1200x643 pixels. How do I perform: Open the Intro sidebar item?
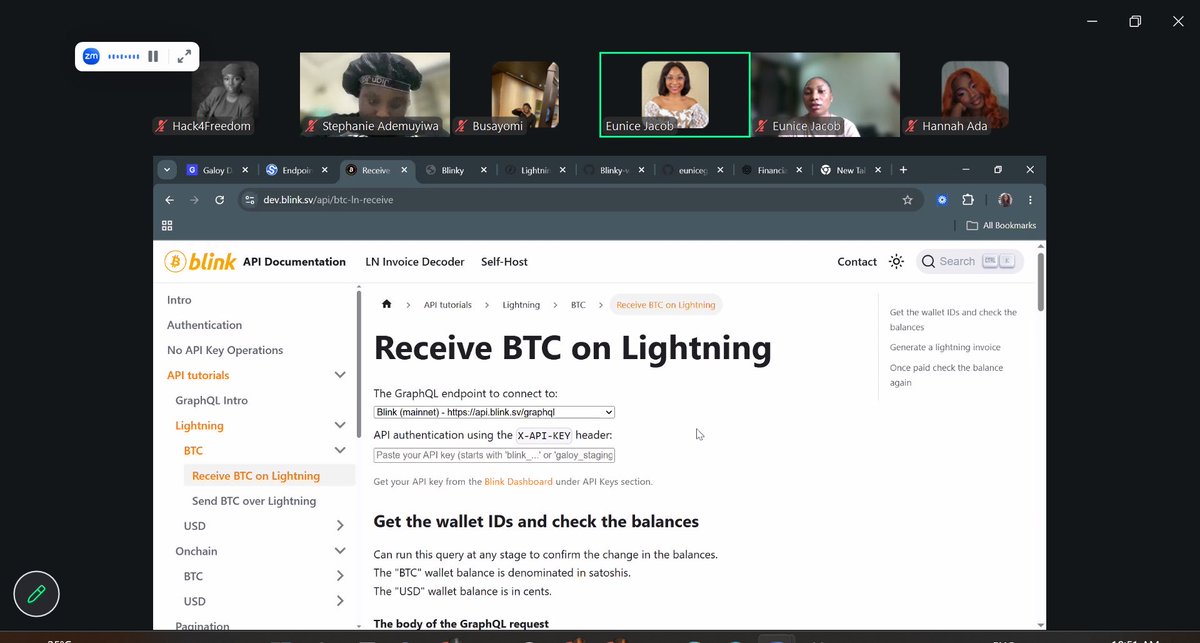pos(179,300)
